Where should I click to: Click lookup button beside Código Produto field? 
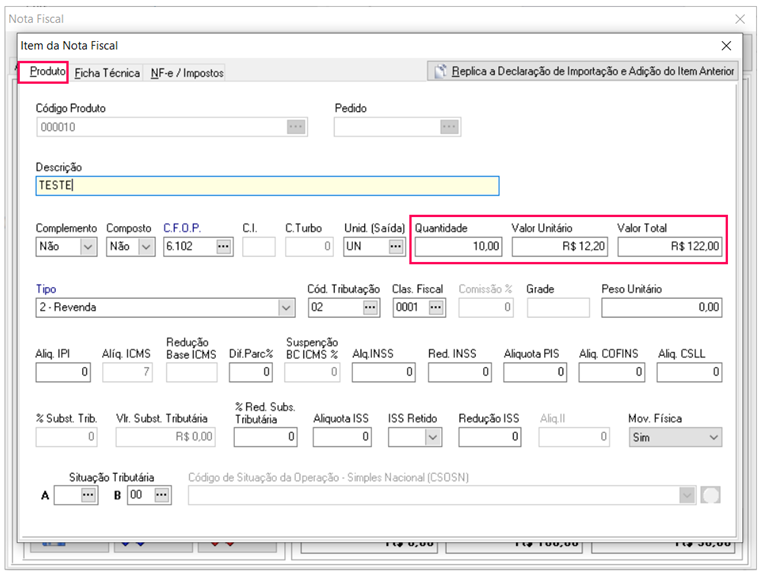[x=295, y=127]
